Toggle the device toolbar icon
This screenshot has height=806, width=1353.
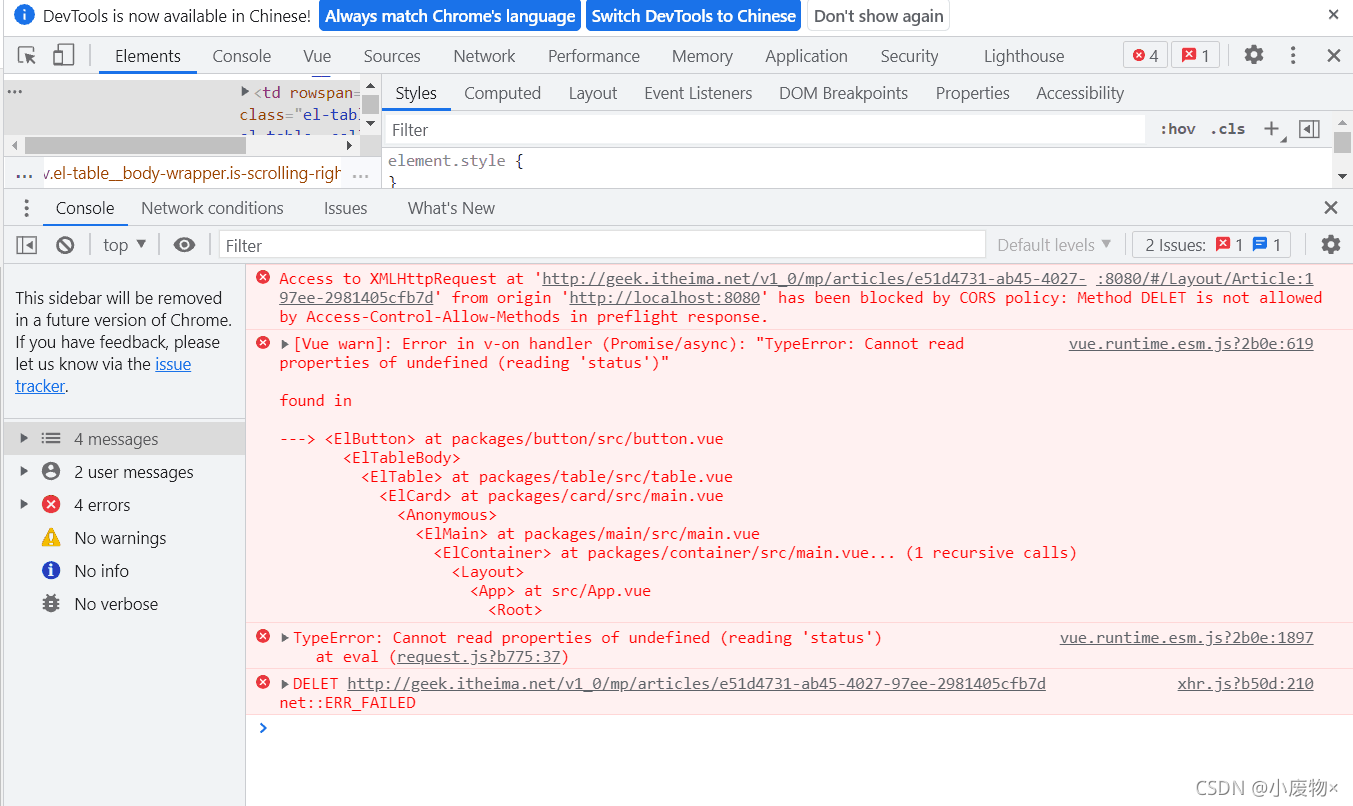(x=63, y=56)
